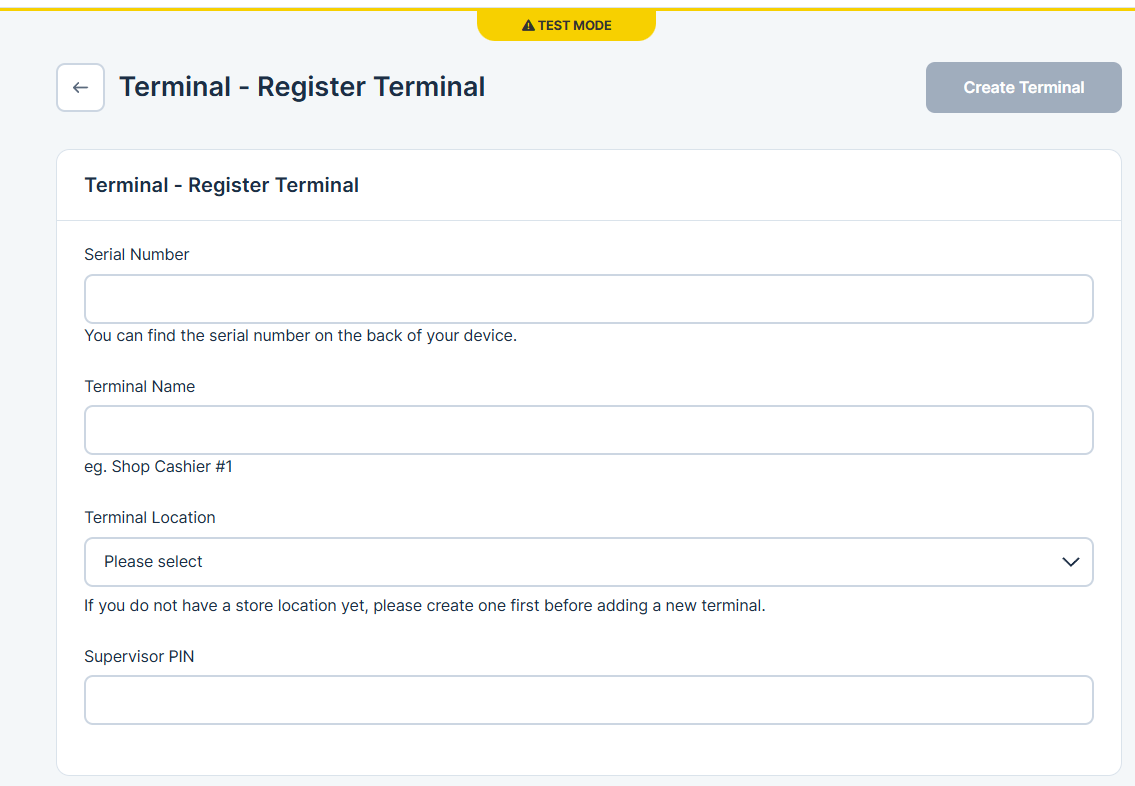The image size is (1135, 786).
Task: Click the 'Terminal Name' field label
Action: 140,387
